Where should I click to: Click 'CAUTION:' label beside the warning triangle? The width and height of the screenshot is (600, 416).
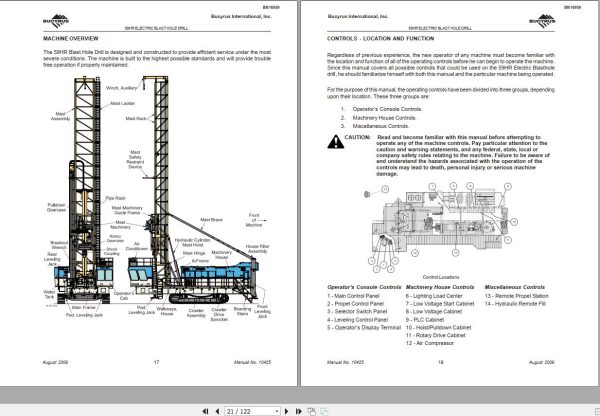(357, 137)
